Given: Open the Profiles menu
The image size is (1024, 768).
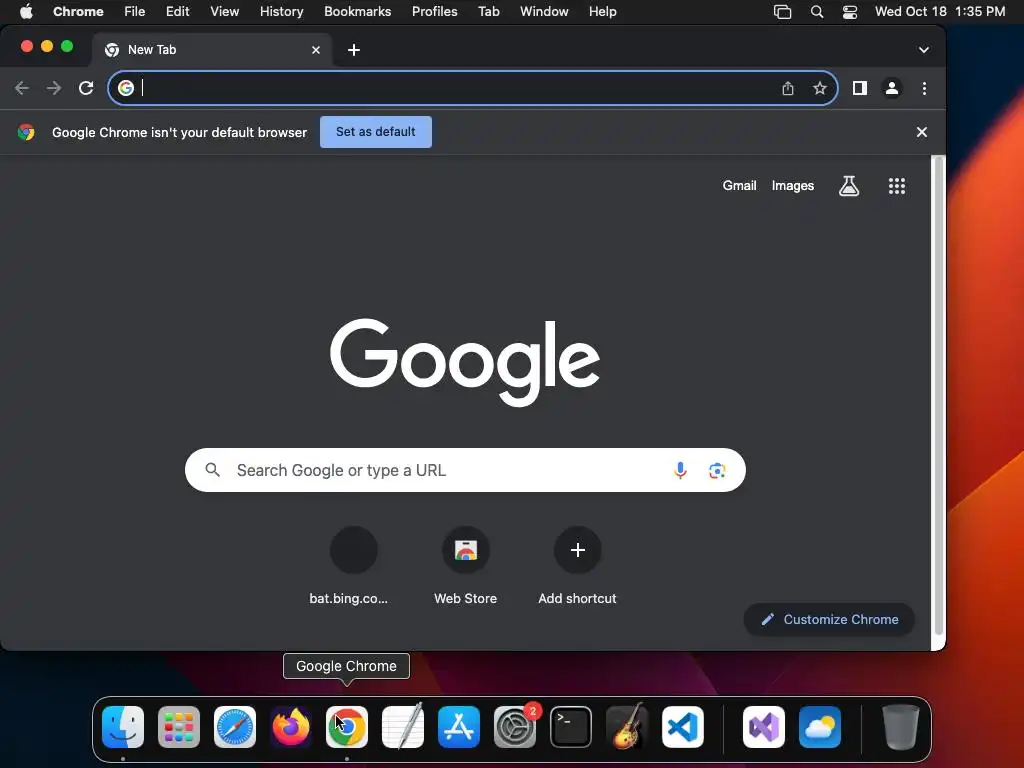Looking at the screenshot, I should click(434, 12).
